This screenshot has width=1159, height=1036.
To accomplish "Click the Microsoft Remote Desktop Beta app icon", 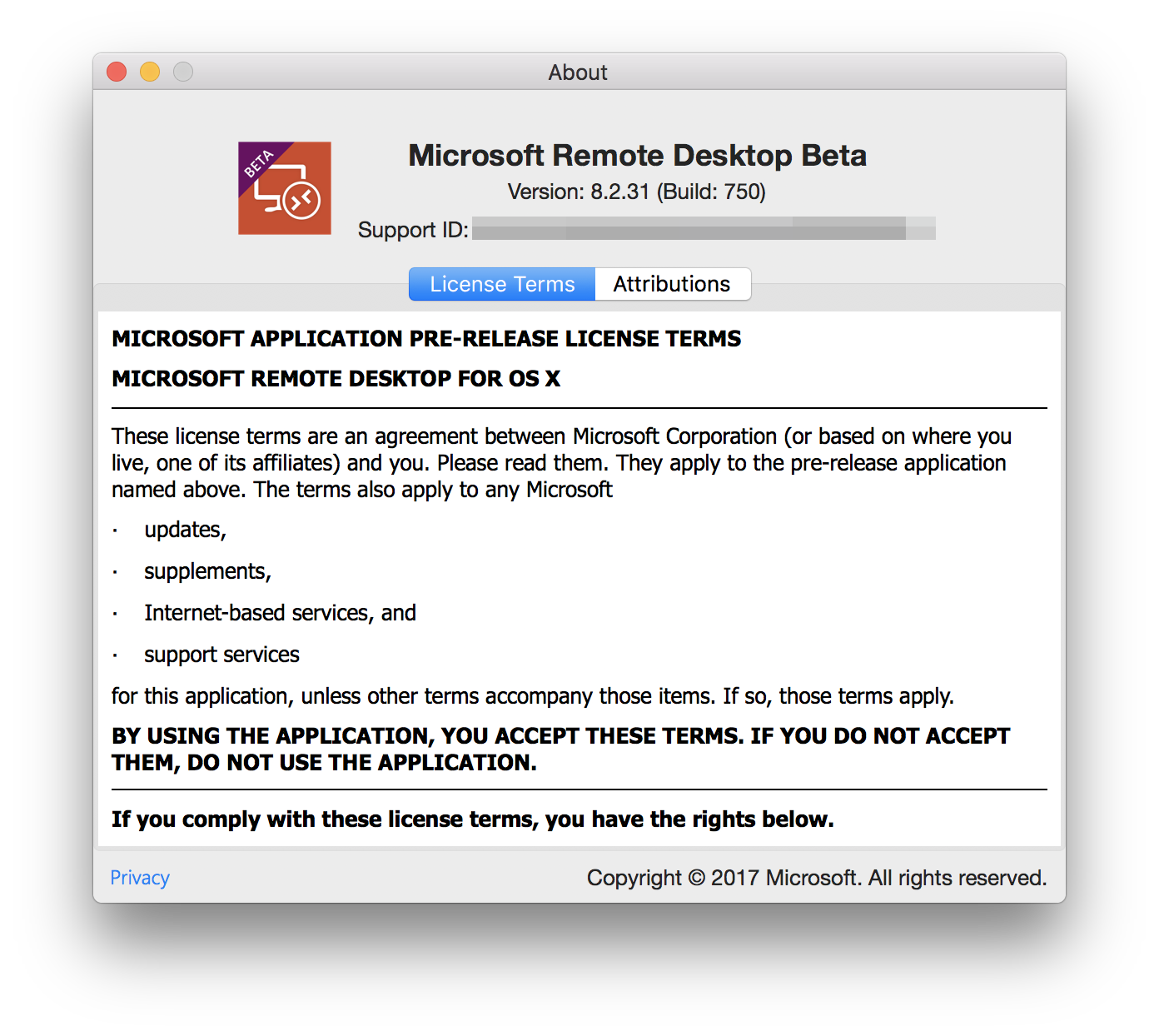I will (285, 188).
